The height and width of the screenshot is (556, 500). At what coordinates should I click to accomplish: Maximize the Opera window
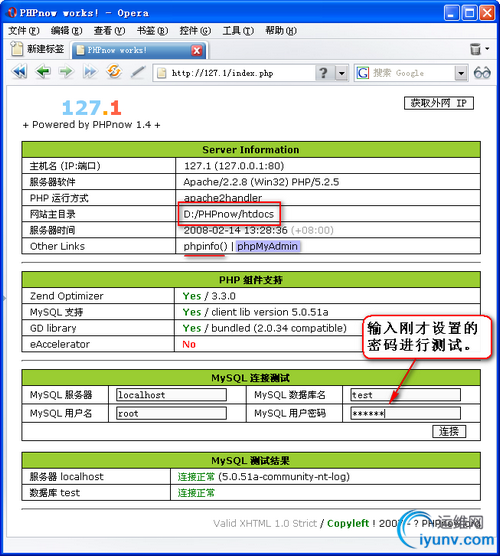(470, 13)
